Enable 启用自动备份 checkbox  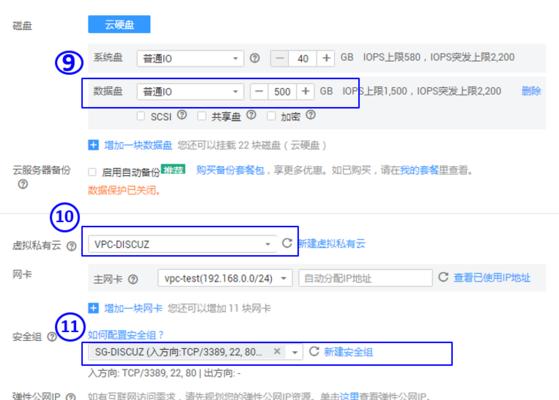[92, 172]
